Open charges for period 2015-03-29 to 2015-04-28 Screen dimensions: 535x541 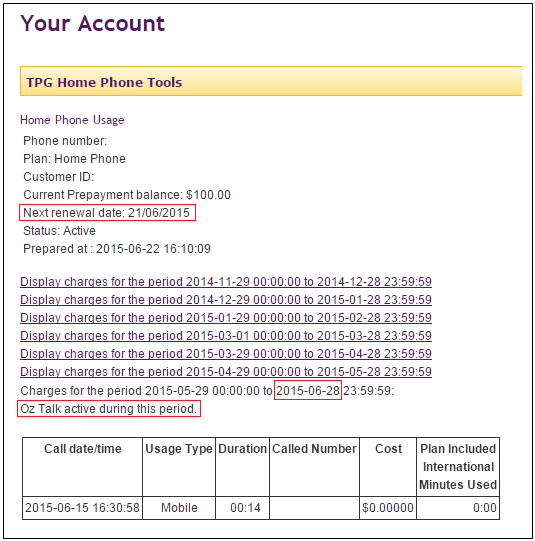click(226, 354)
